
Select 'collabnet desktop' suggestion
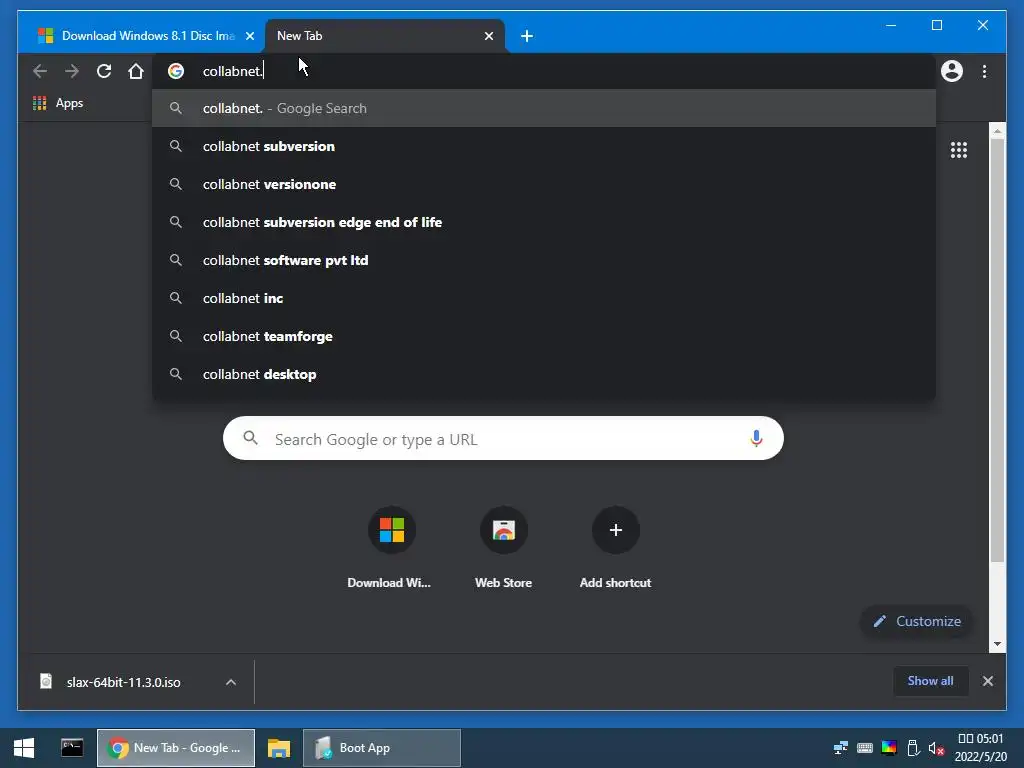pos(543,374)
